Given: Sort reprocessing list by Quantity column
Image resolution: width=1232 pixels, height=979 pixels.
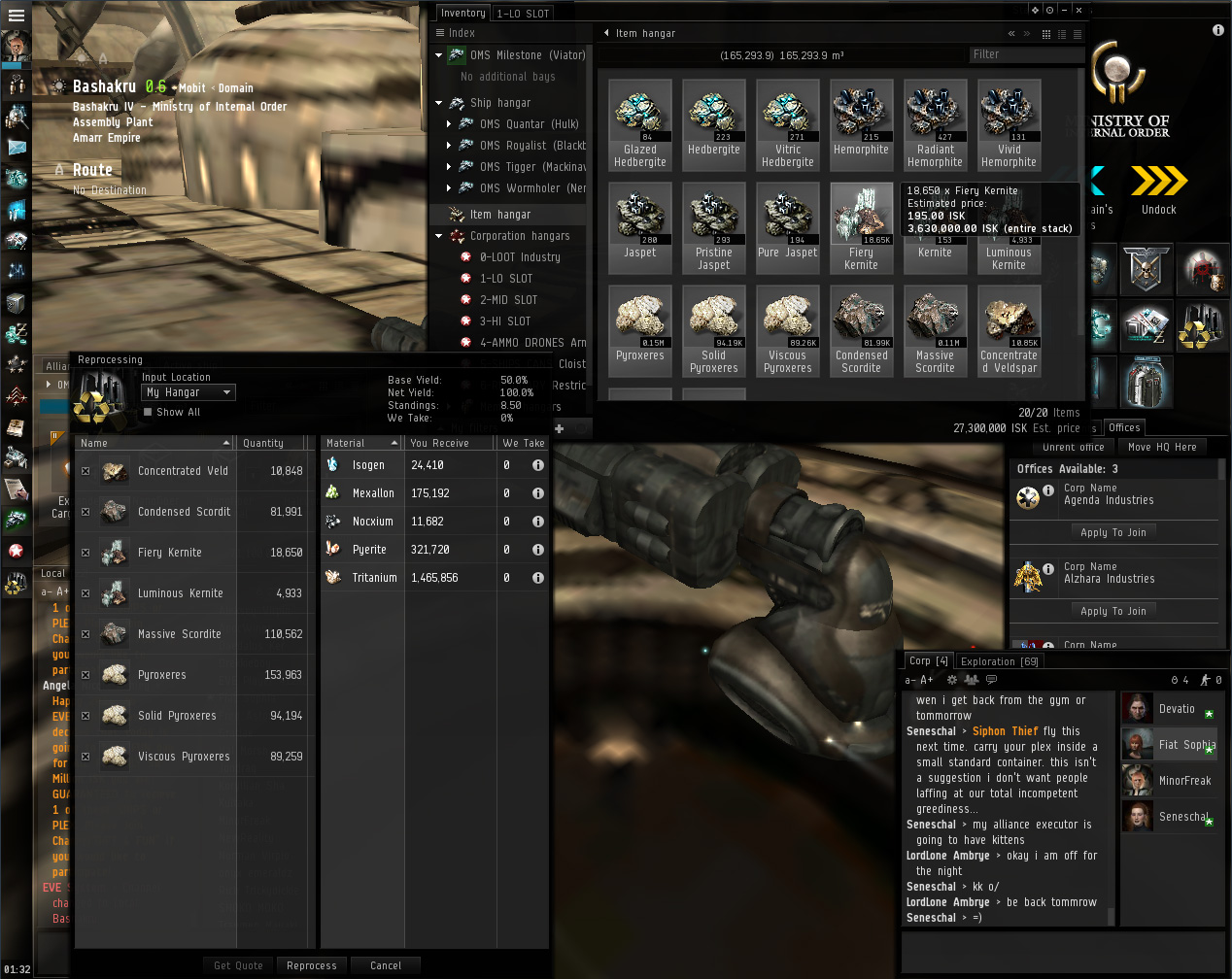Looking at the screenshot, I should pos(274,443).
